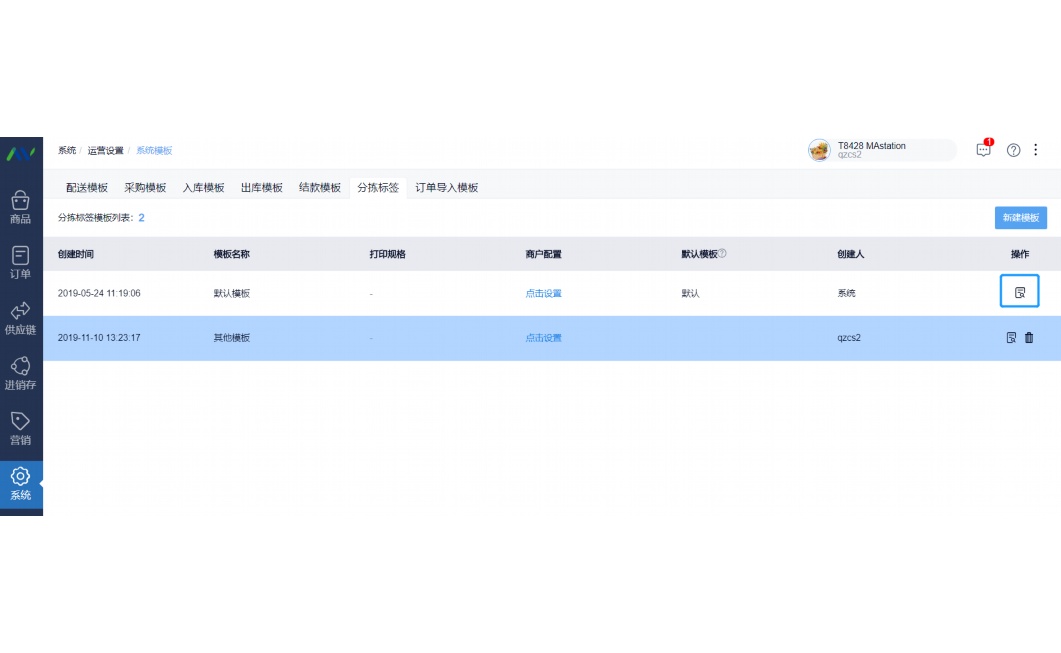
Task: Select the 营销 marketing sidebar icon
Action: [x=20, y=429]
